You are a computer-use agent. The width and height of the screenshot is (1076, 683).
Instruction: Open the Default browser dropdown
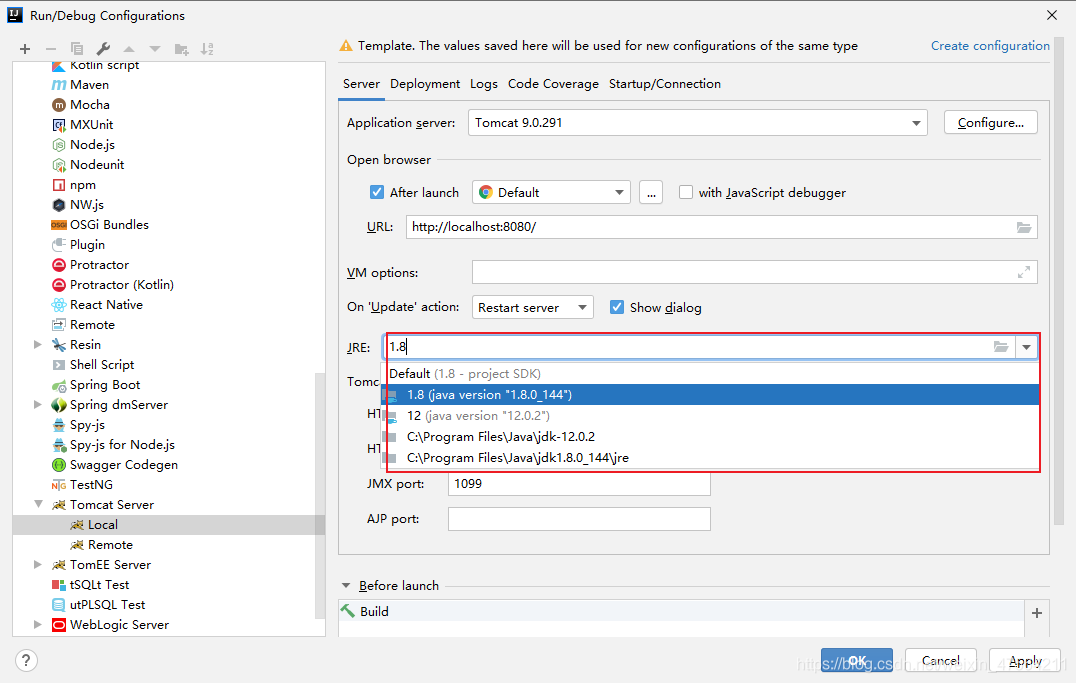tap(619, 192)
